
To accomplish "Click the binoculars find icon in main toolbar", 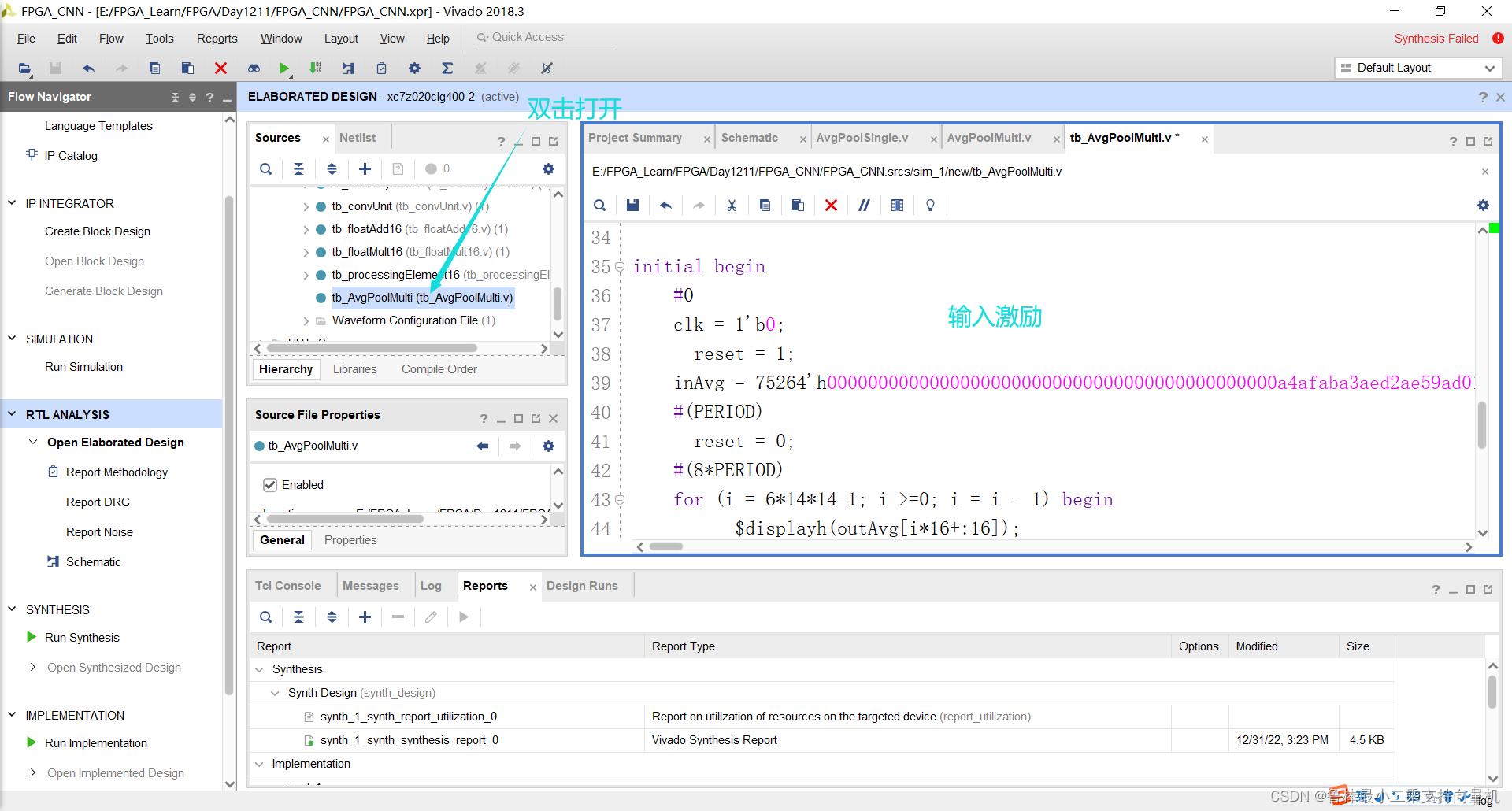I will pos(254,69).
